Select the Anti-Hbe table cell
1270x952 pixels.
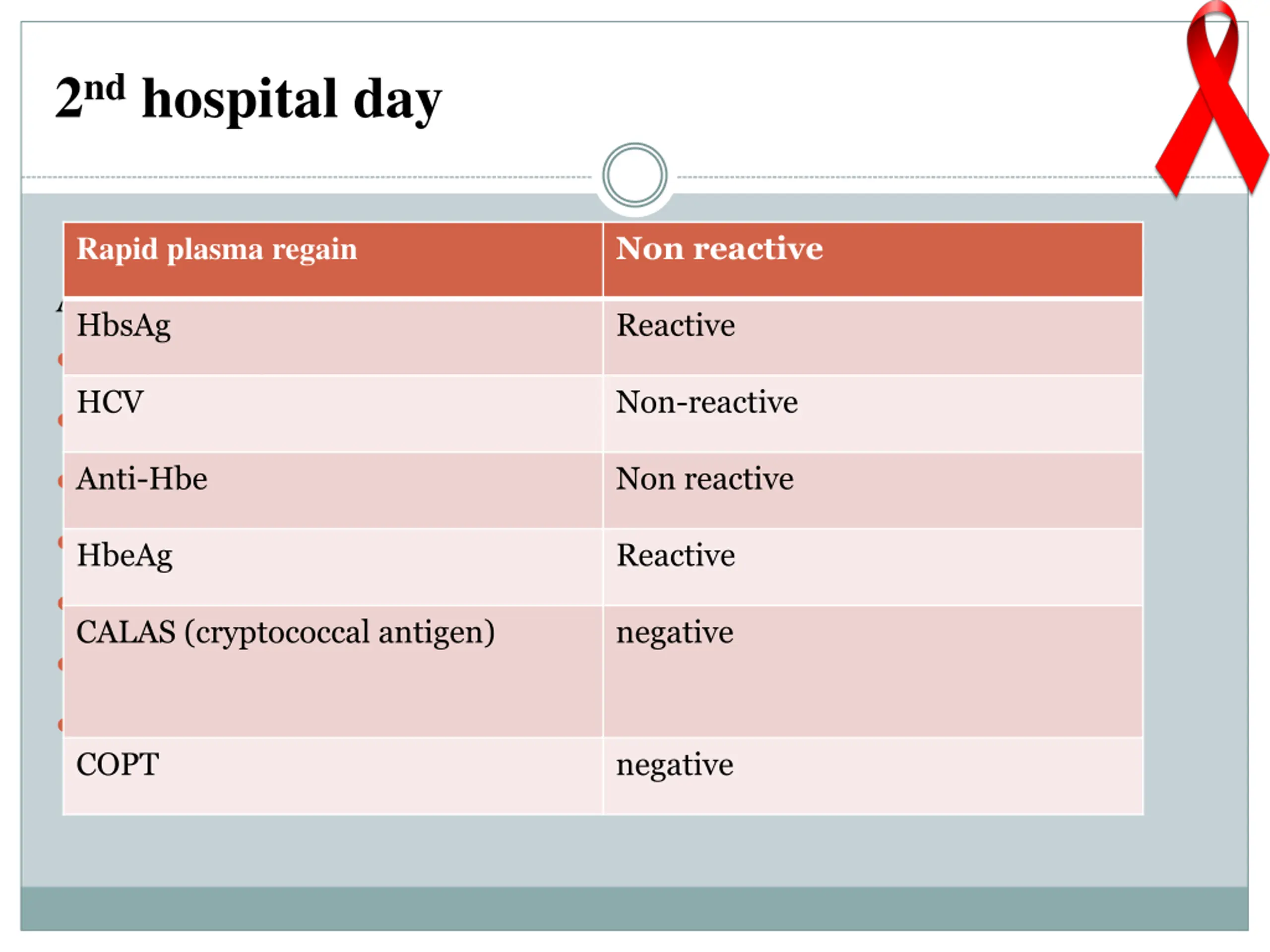(333, 490)
